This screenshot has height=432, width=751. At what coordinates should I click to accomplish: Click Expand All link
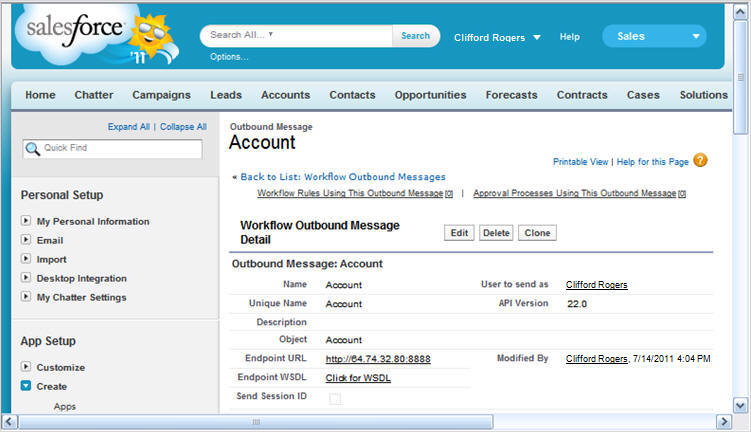tap(128, 126)
